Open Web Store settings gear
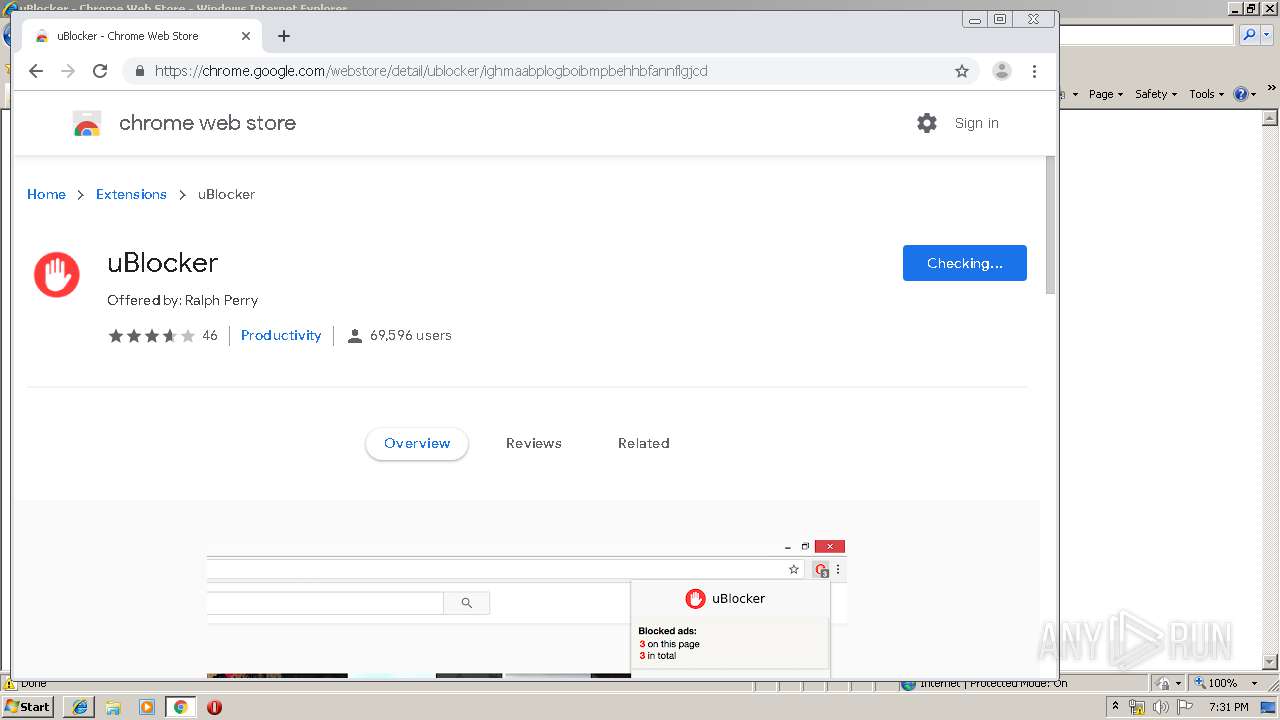Image resolution: width=1280 pixels, height=720 pixels. point(927,123)
